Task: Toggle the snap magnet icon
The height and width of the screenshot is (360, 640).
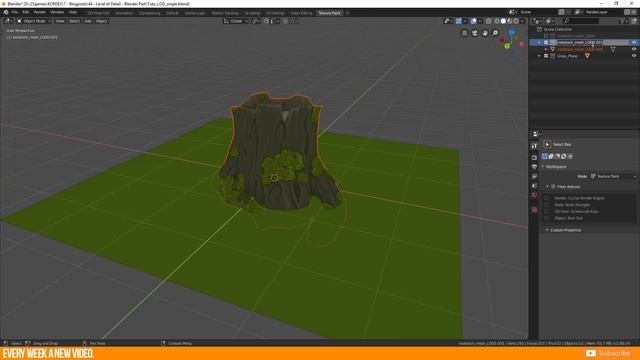Action: pyautogui.click(x=266, y=21)
